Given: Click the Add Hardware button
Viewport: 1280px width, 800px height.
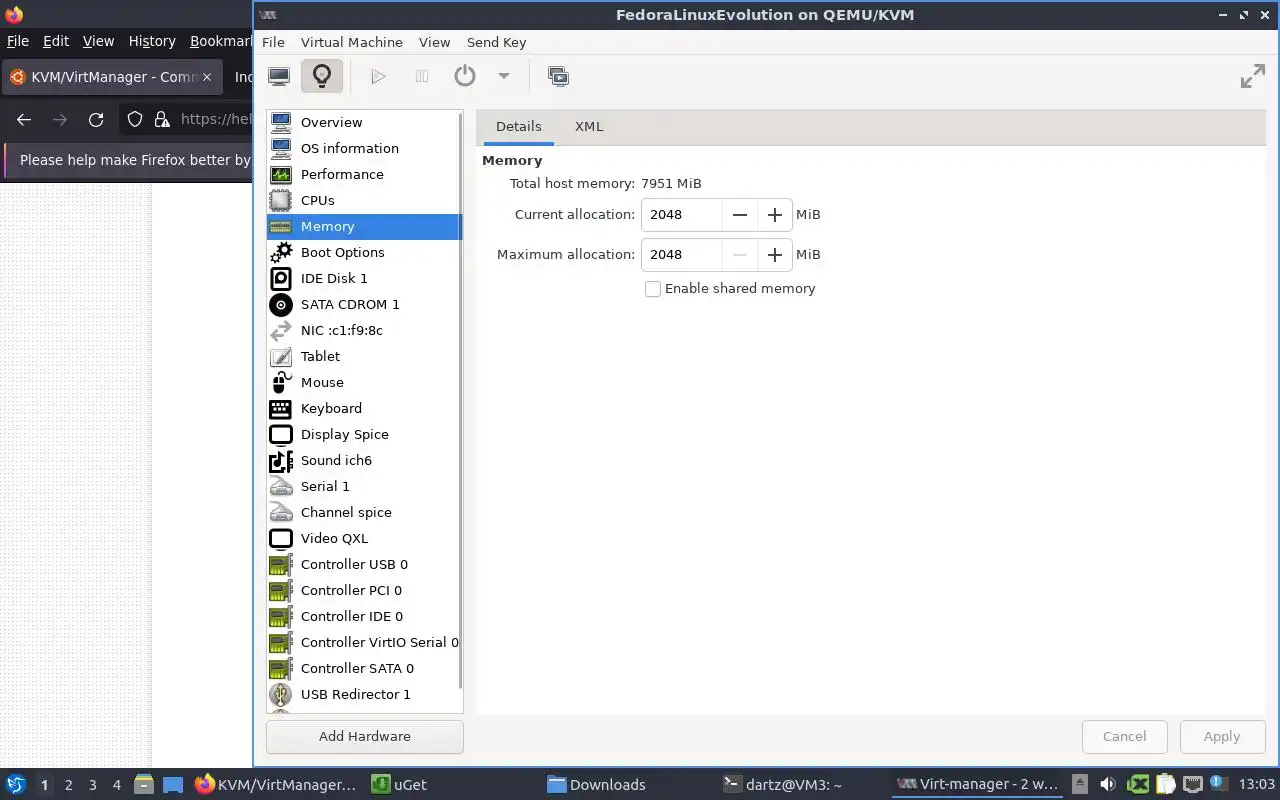Looking at the screenshot, I should coord(365,736).
